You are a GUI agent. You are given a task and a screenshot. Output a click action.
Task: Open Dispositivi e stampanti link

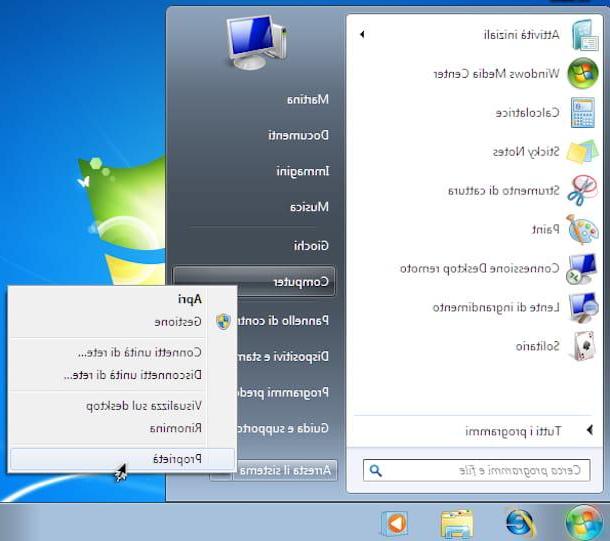[x=283, y=356]
